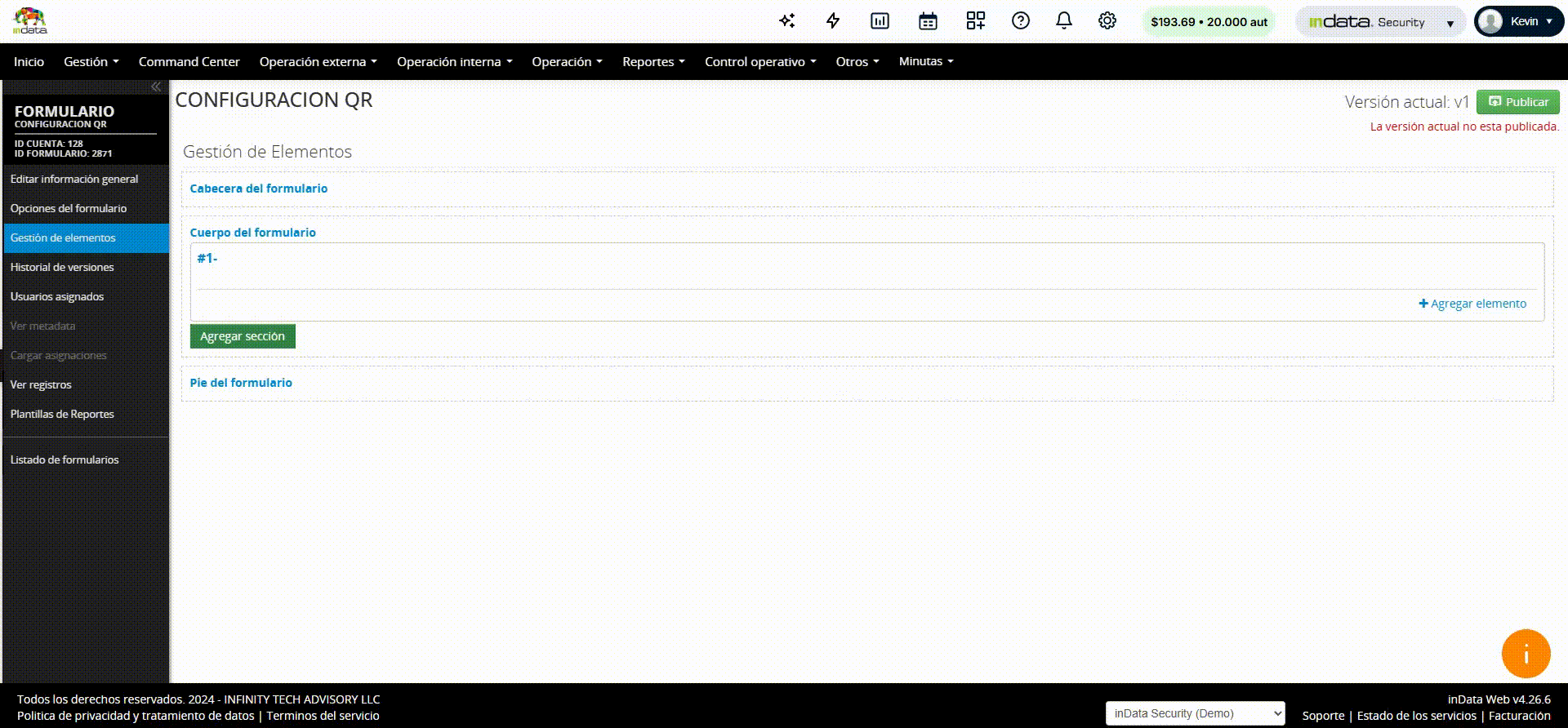Click the Publicar button
This screenshot has width=1568, height=728.
[1517, 102]
